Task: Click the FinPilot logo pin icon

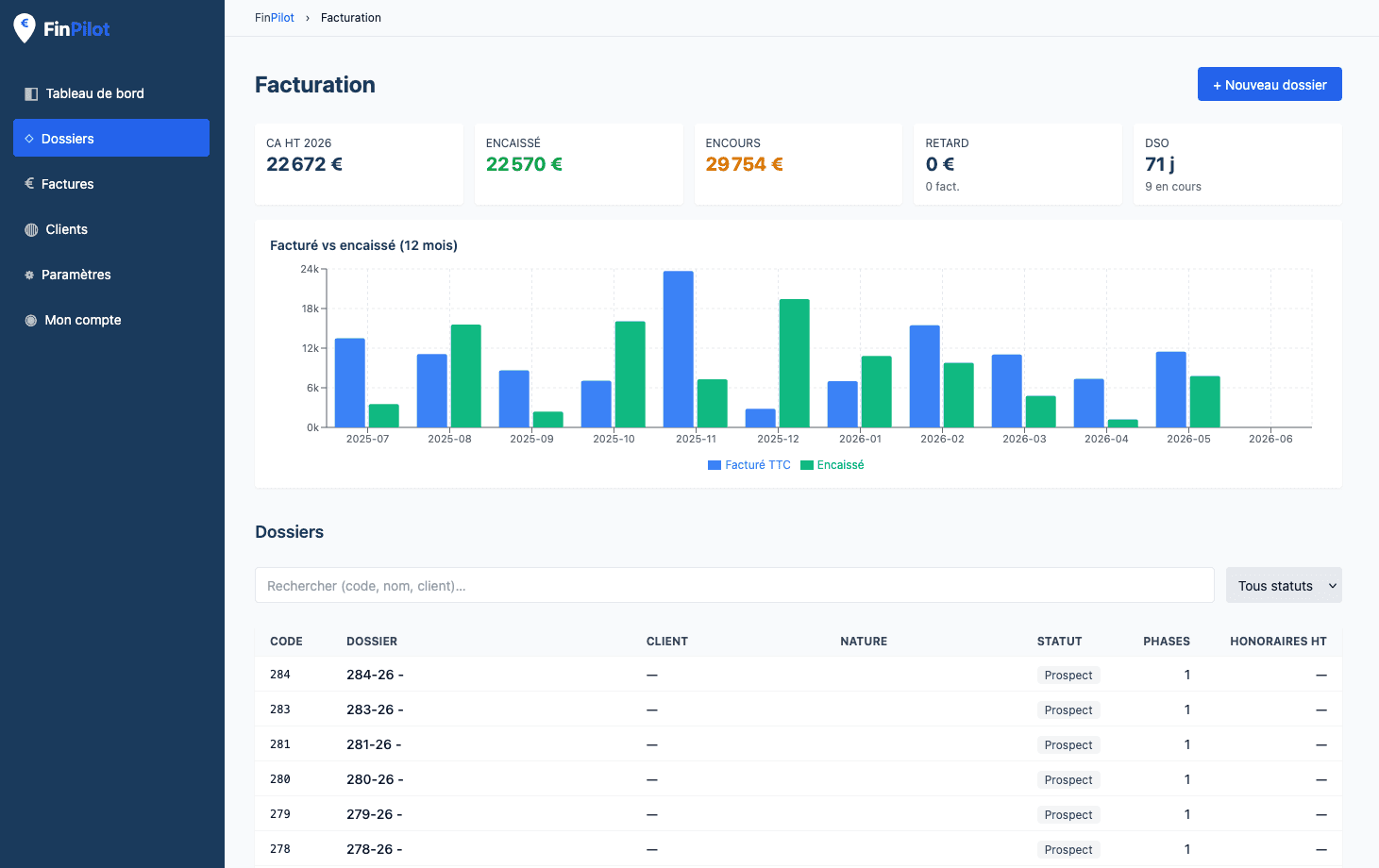Action: [x=25, y=28]
